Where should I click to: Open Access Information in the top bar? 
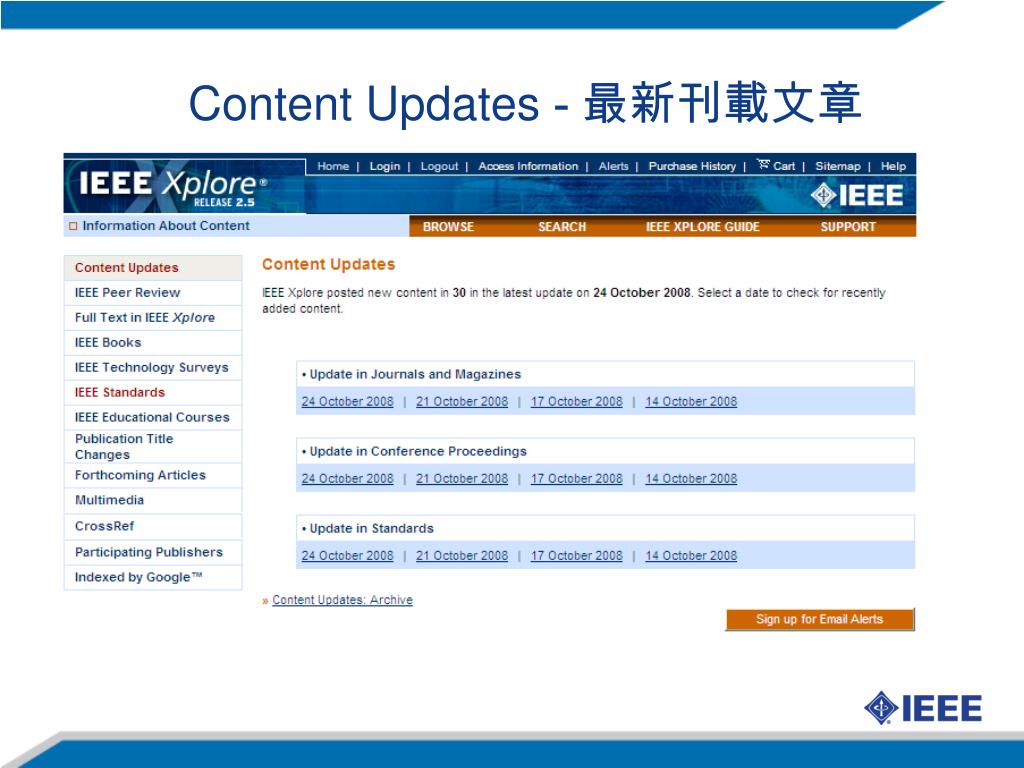click(x=528, y=166)
